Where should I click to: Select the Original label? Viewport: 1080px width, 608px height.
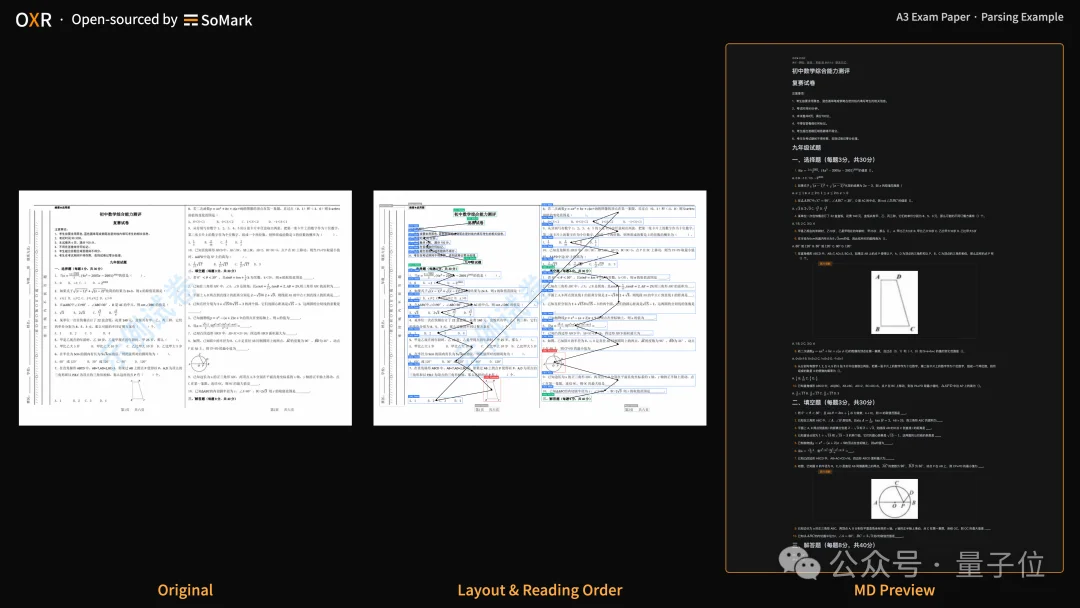tap(185, 590)
